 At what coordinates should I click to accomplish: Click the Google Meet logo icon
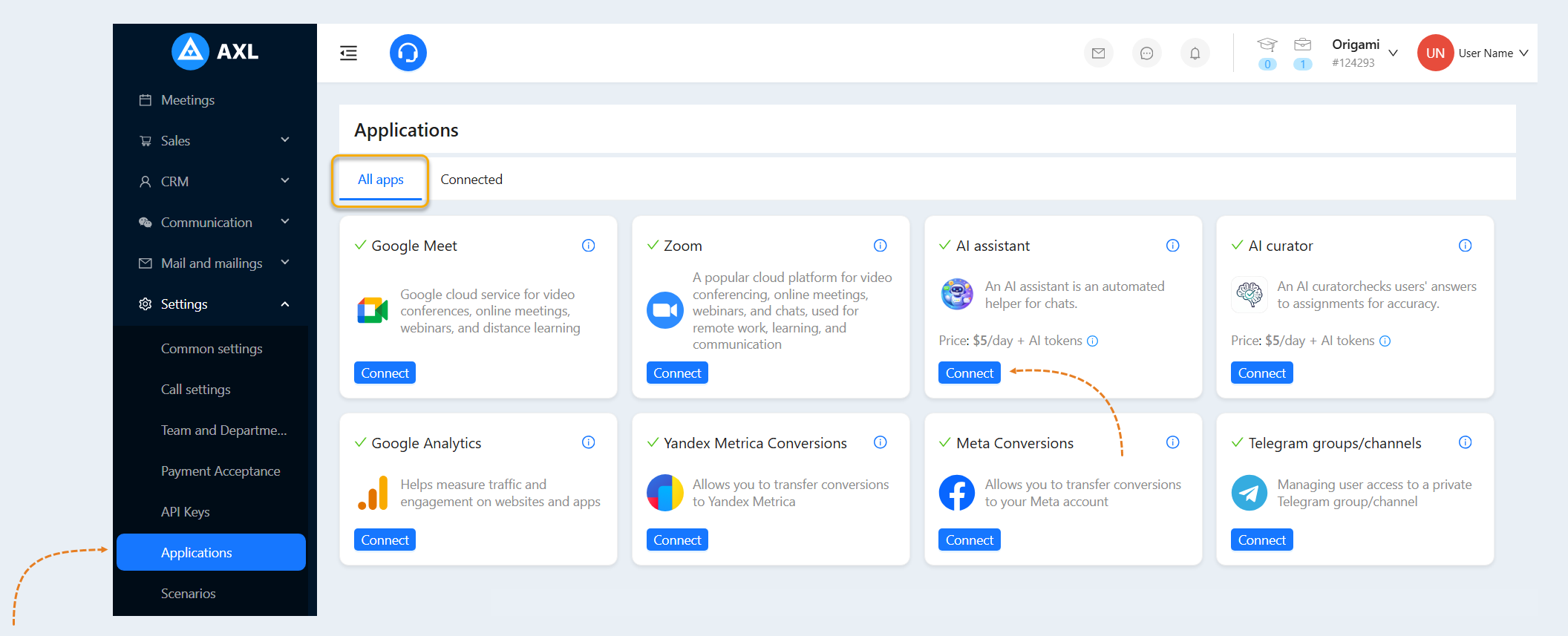pyautogui.click(x=373, y=310)
